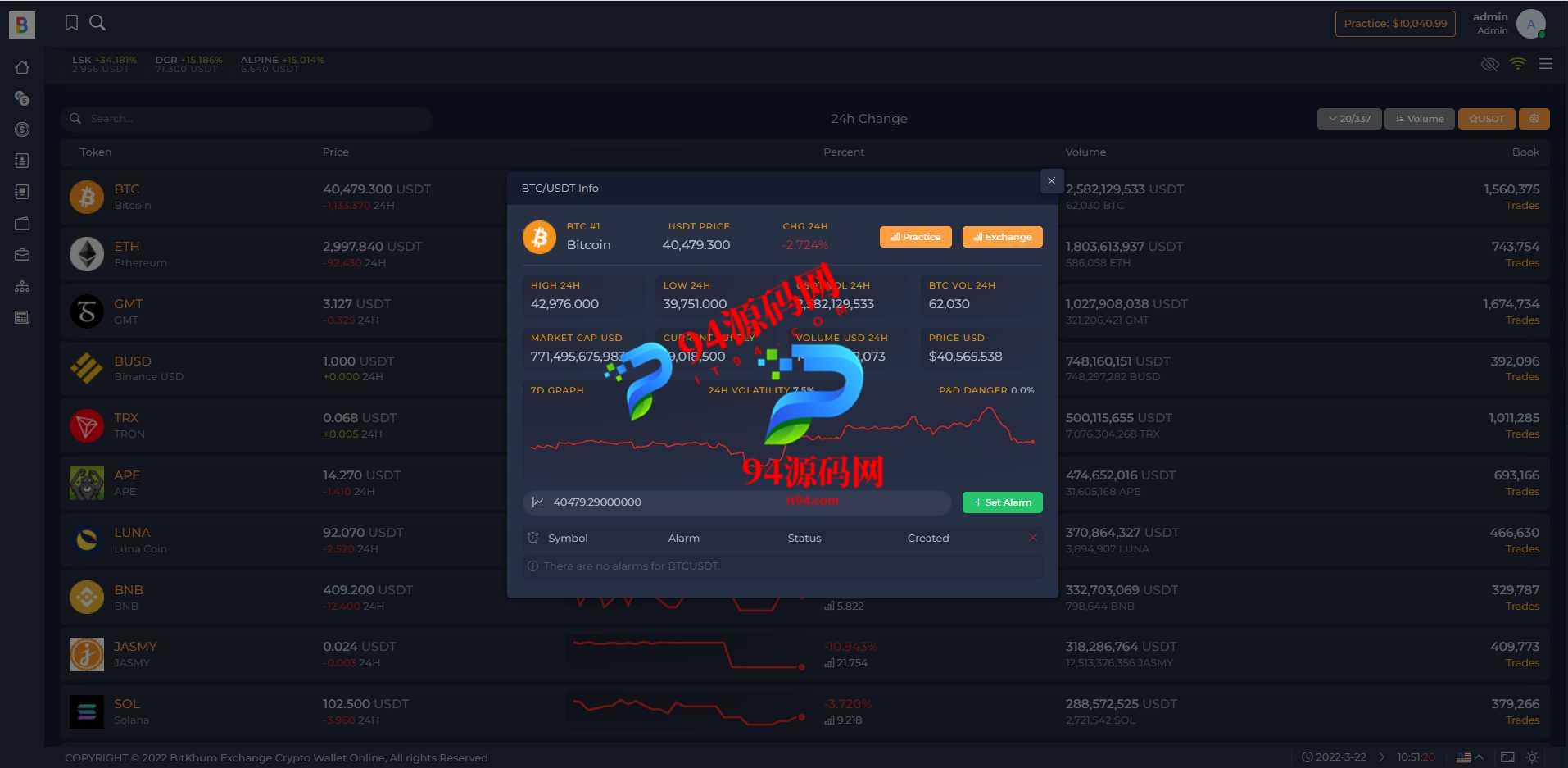This screenshot has height=768, width=1568.
Task: Open the SOL Solana token row
Action: [805, 711]
